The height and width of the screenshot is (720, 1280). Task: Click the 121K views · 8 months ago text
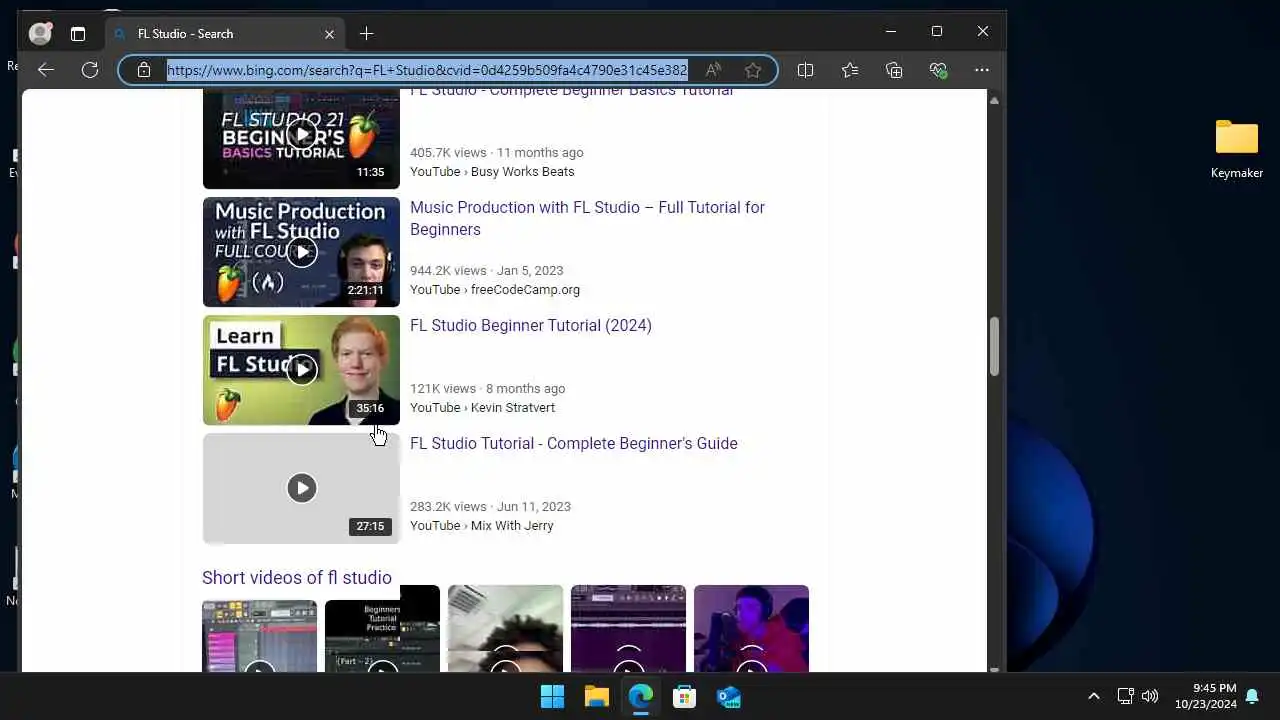tap(487, 389)
